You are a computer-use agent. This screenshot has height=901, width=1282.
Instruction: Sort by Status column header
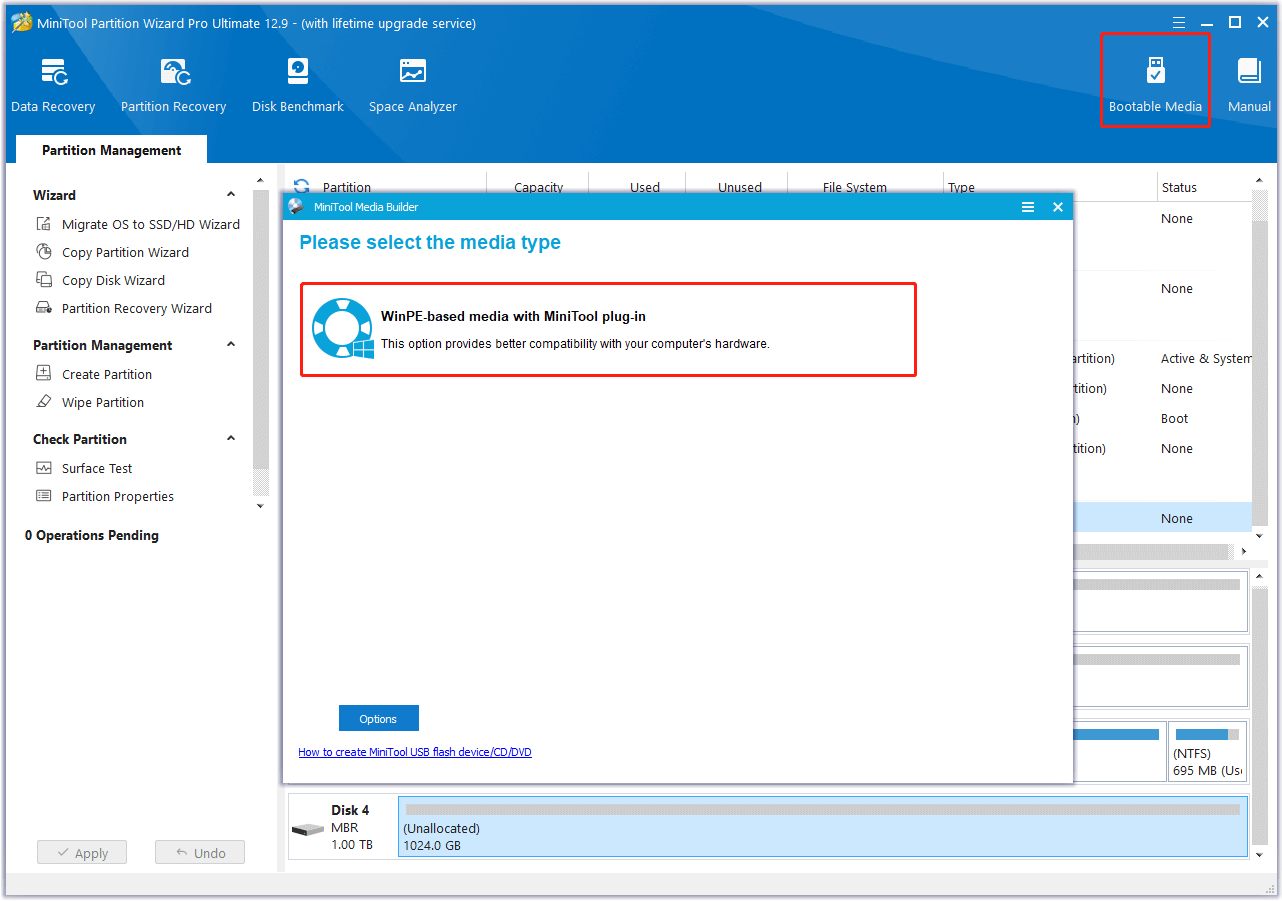pos(1179,187)
